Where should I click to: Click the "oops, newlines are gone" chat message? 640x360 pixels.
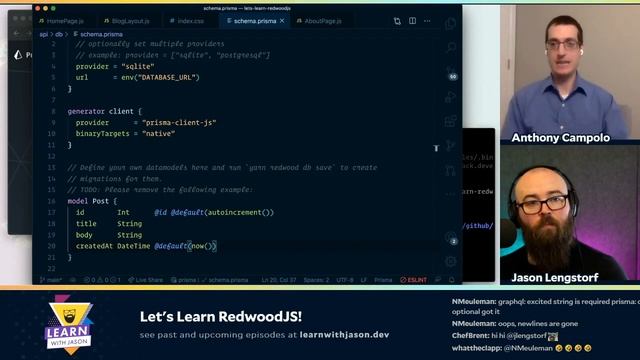538,324
